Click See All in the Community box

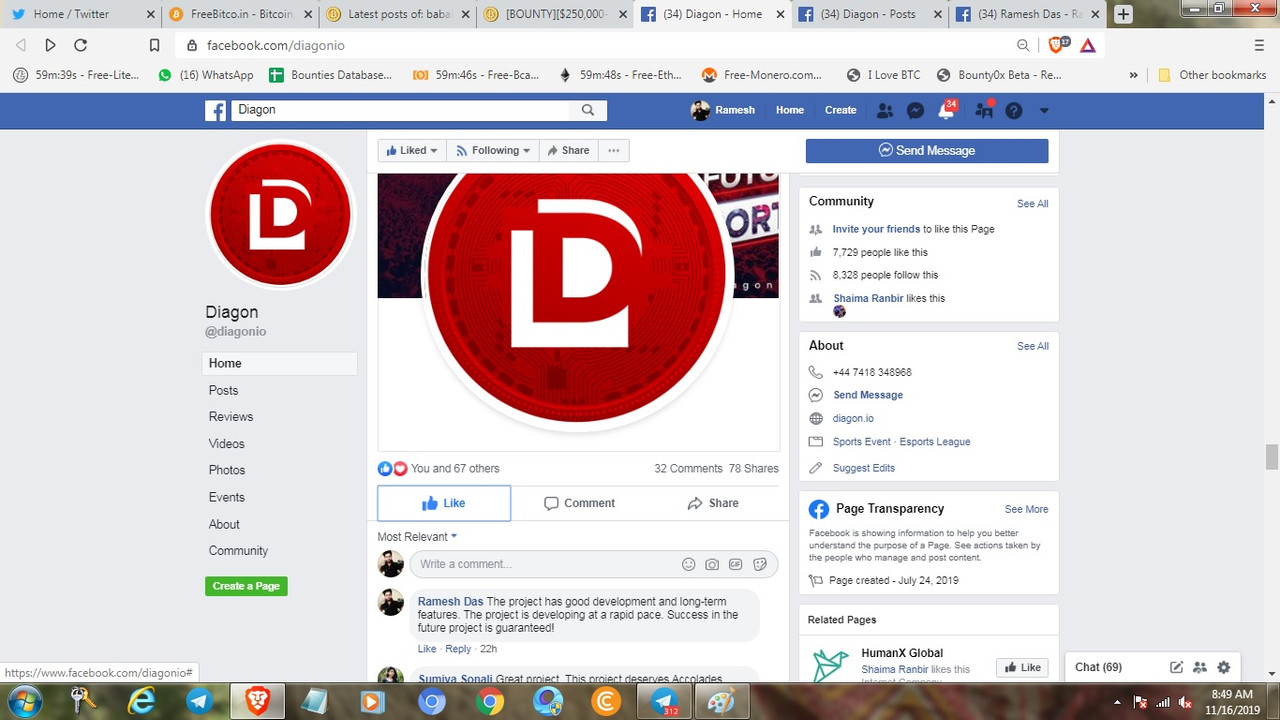click(1033, 204)
